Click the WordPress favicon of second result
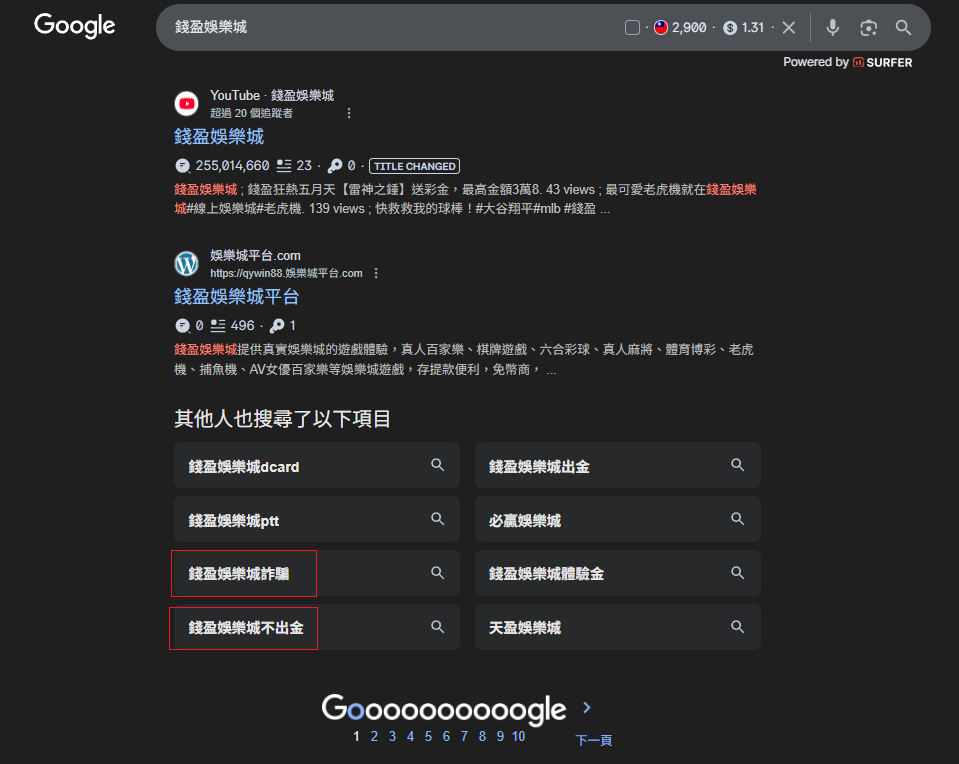This screenshot has width=959, height=764. 187,264
